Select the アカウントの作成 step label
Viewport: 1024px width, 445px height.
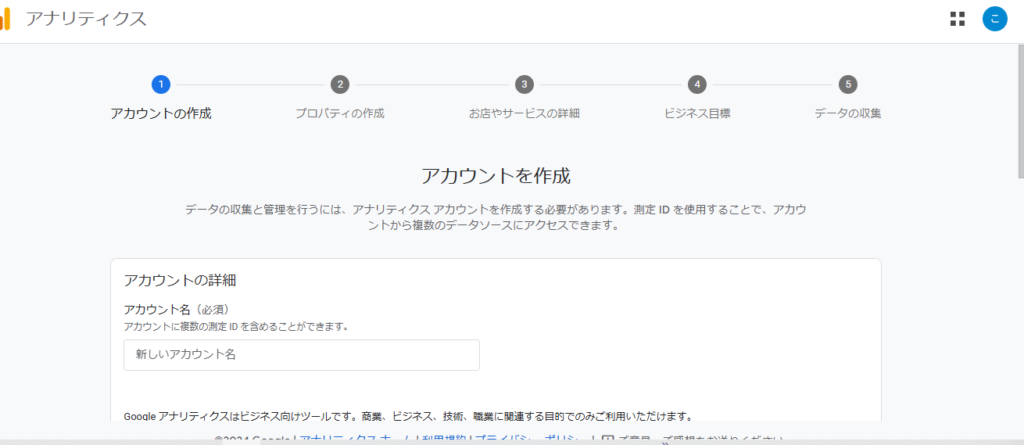[x=161, y=113]
